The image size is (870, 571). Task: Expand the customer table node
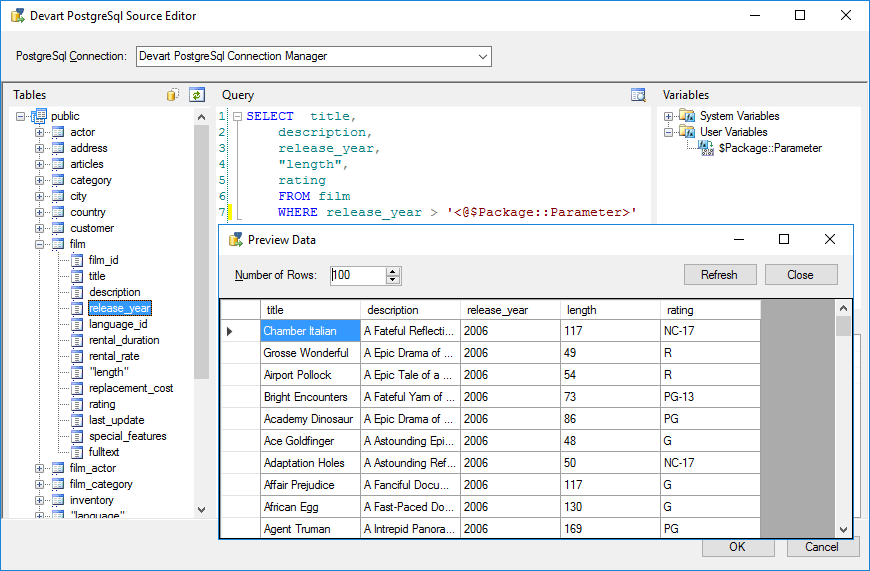(x=40, y=228)
